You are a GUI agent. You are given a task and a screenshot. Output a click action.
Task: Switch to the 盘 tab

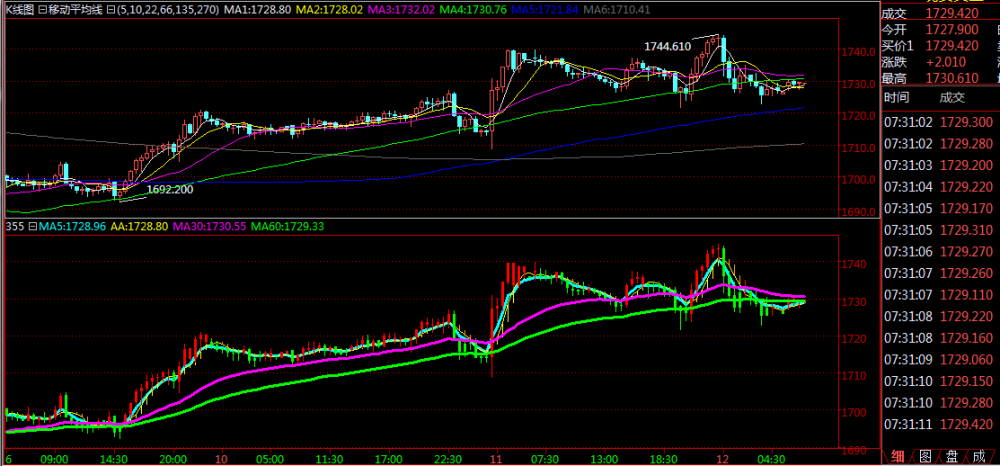pyautogui.click(x=954, y=456)
